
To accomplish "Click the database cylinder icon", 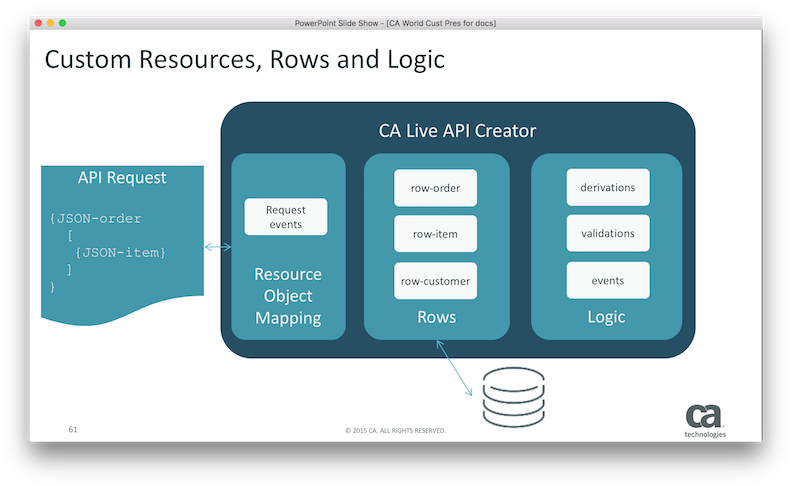I will pos(514,397).
